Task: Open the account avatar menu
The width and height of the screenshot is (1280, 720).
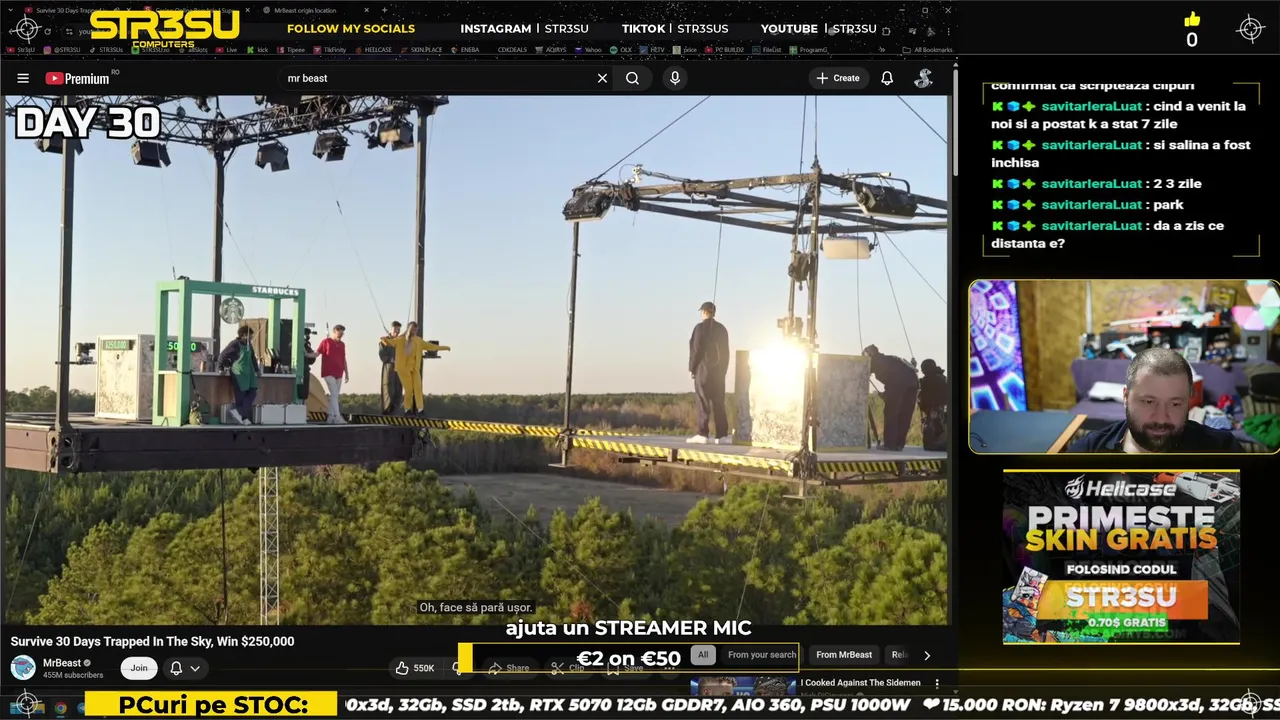Action: [924, 78]
